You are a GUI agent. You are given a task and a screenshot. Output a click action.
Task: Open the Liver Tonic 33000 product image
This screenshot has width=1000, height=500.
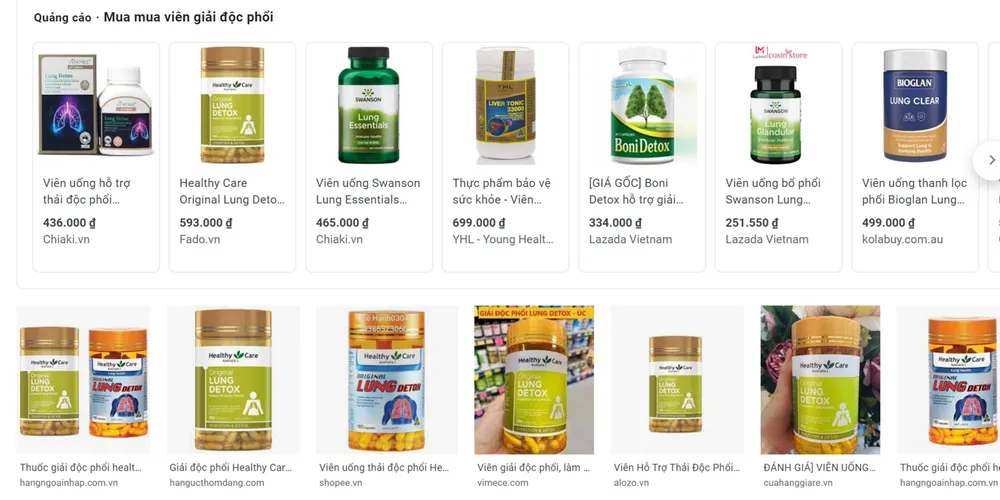(506, 105)
